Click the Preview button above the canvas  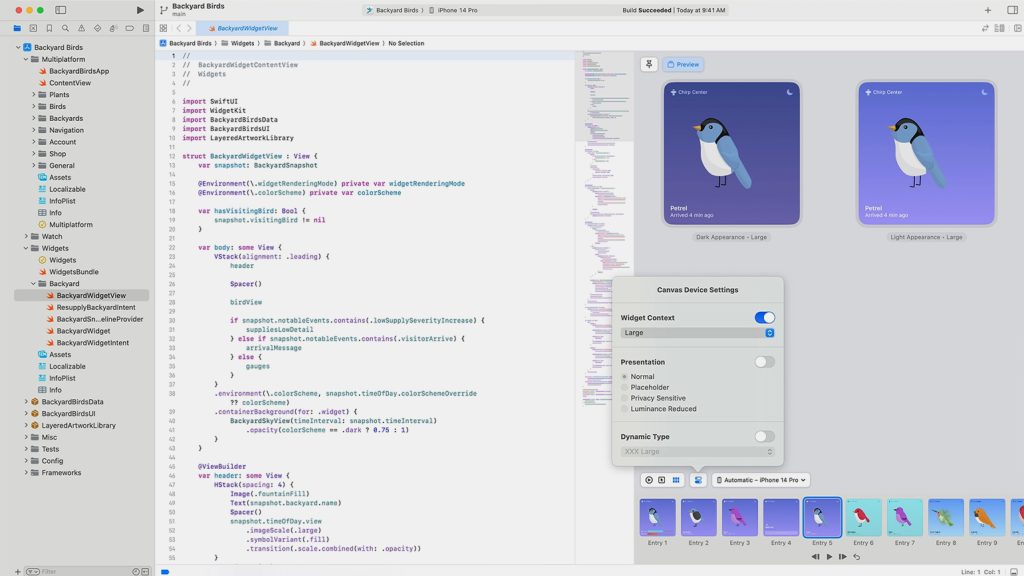pyautogui.click(x=684, y=64)
